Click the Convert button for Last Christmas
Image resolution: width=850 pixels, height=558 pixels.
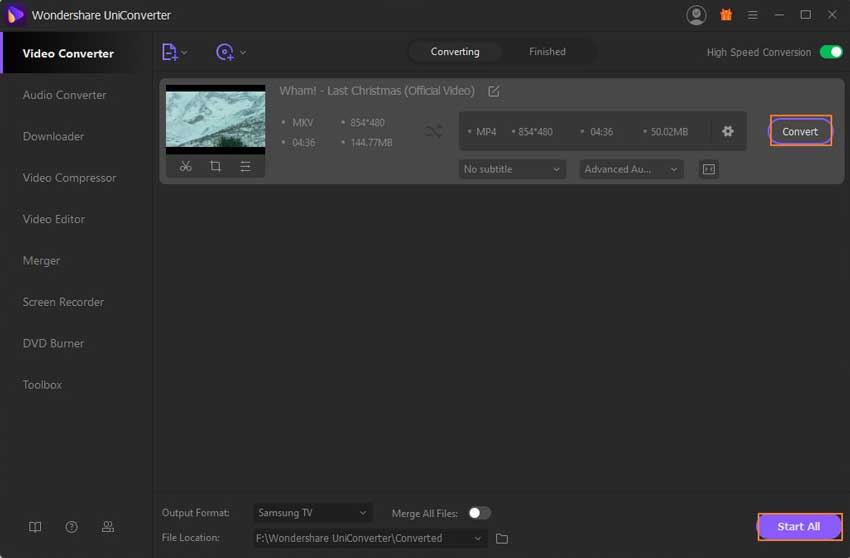pyautogui.click(x=800, y=131)
